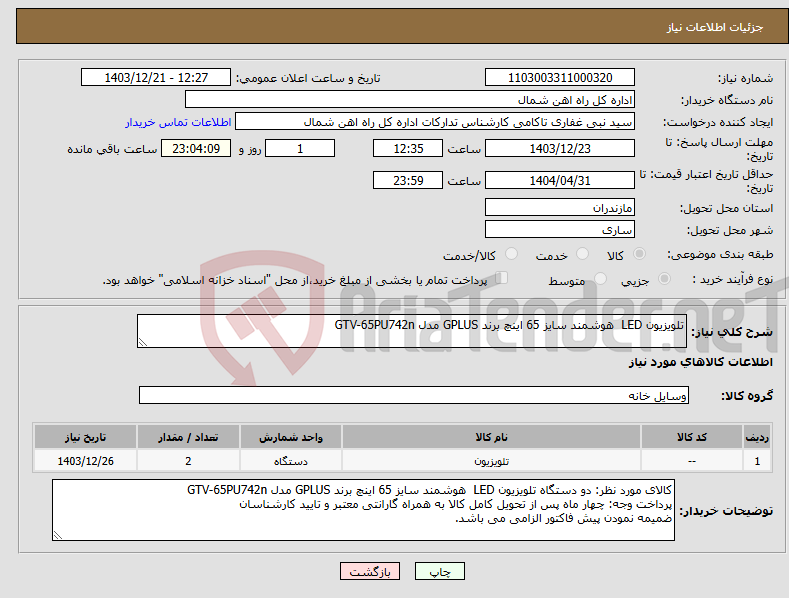Click the remaining time field 23:04:09
The width and height of the screenshot is (789, 598).
pyautogui.click(x=196, y=148)
